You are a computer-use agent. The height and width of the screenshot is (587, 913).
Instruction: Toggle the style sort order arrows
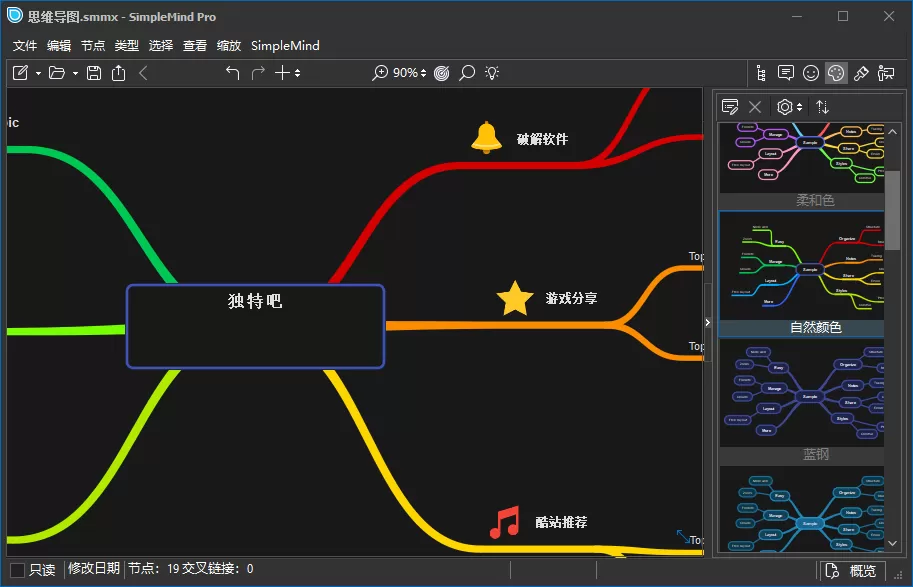tap(822, 106)
